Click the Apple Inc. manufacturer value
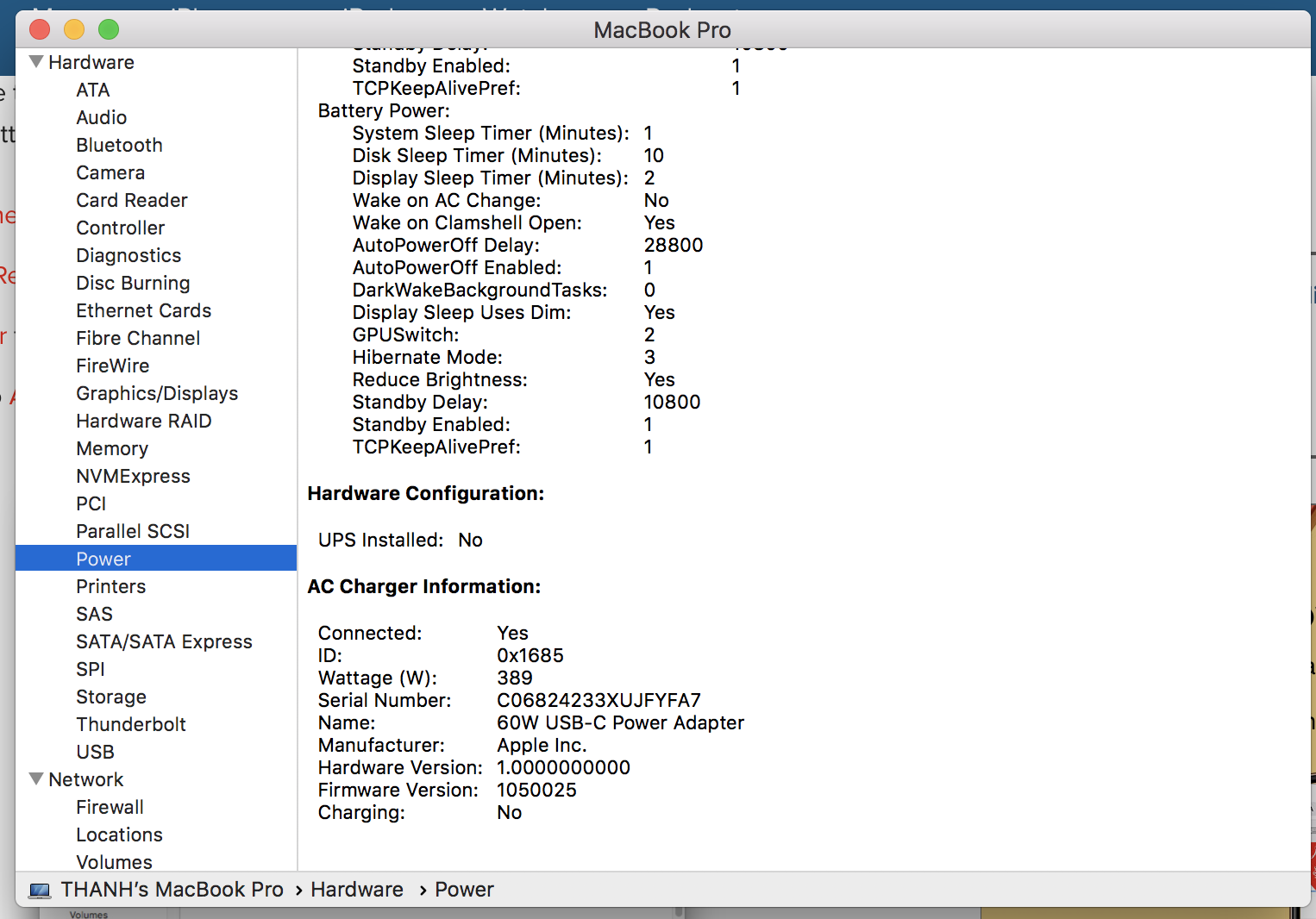The image size is (1316, 919). click(542, 745)
